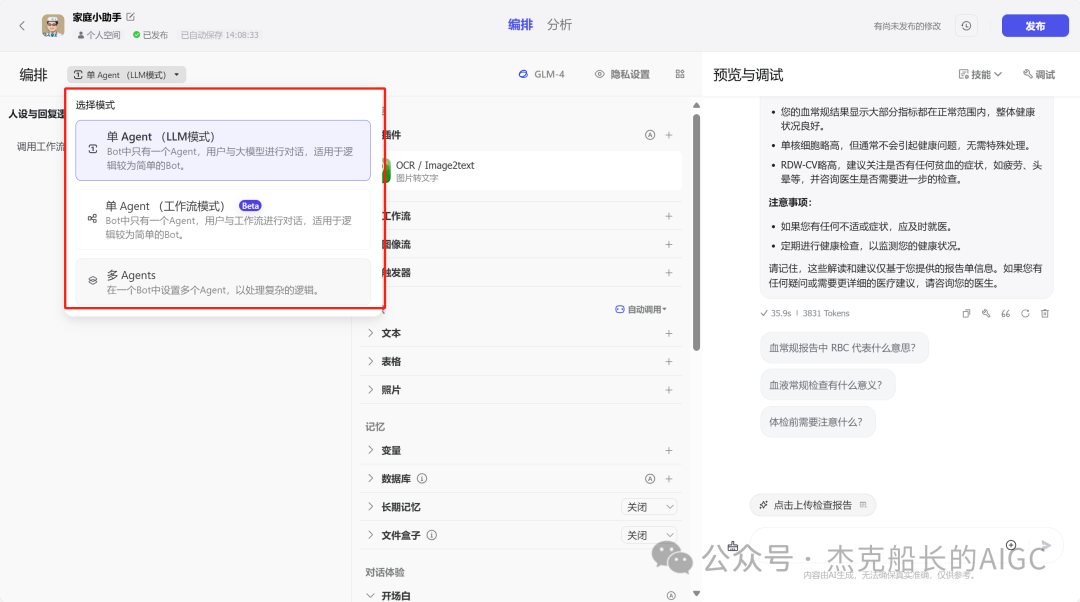This screenshot has width=1080, height=602.
Task: Click the middle panel vertical scrollbar
Action: point(696,233)
